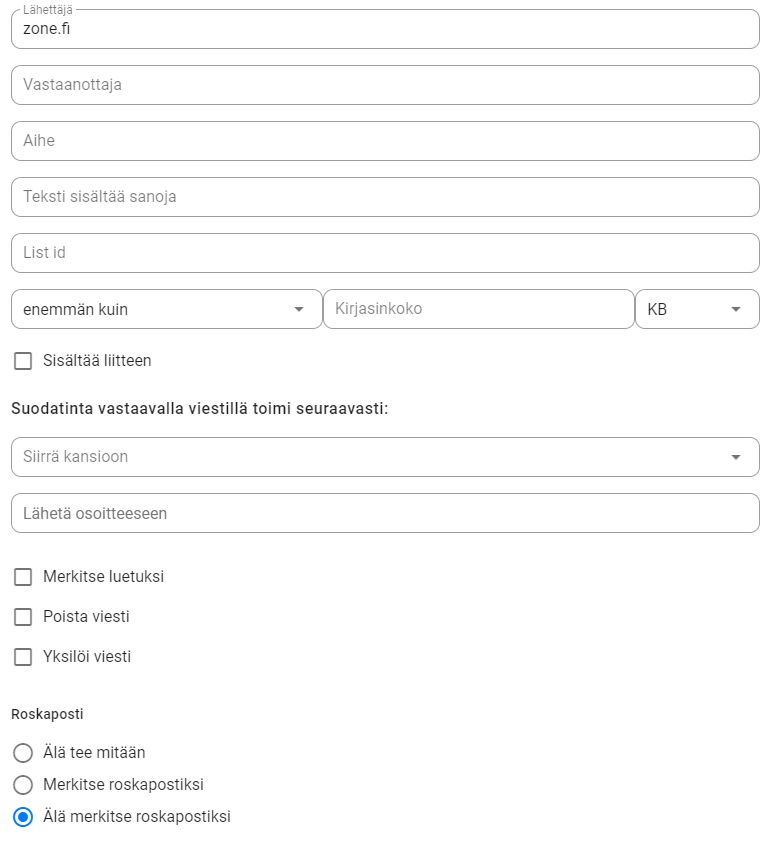
Task: Click the arrow icon in Siirrä kansioon
Action: [x=737, y=457]
